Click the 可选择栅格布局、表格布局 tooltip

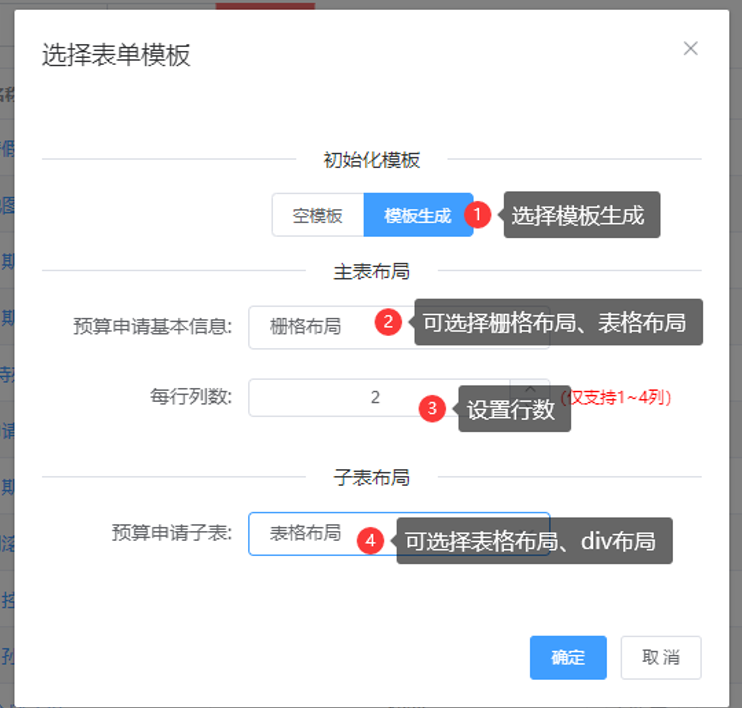558,322
